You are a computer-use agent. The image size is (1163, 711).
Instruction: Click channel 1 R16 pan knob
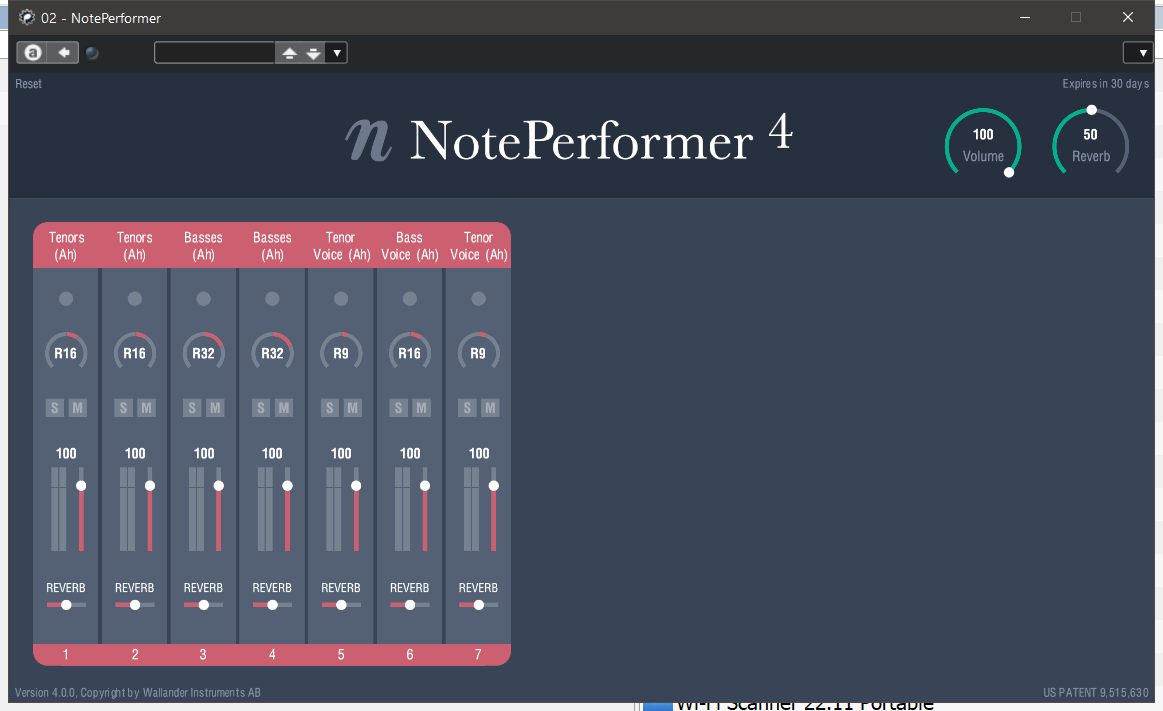coord(66,353)
